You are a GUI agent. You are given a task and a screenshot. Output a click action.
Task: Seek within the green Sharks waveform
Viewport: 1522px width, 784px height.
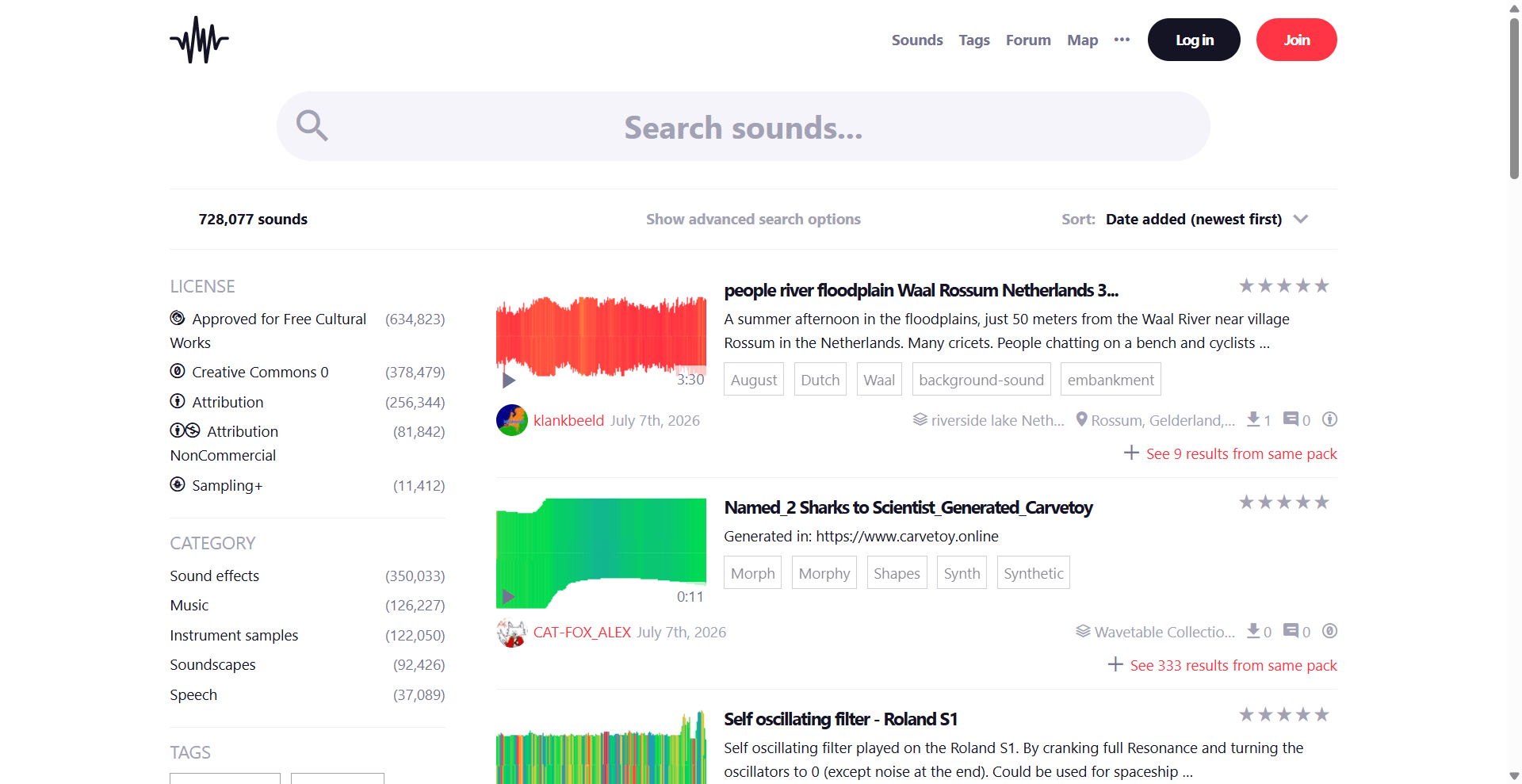pyautogui.click(x=601, y=553)
